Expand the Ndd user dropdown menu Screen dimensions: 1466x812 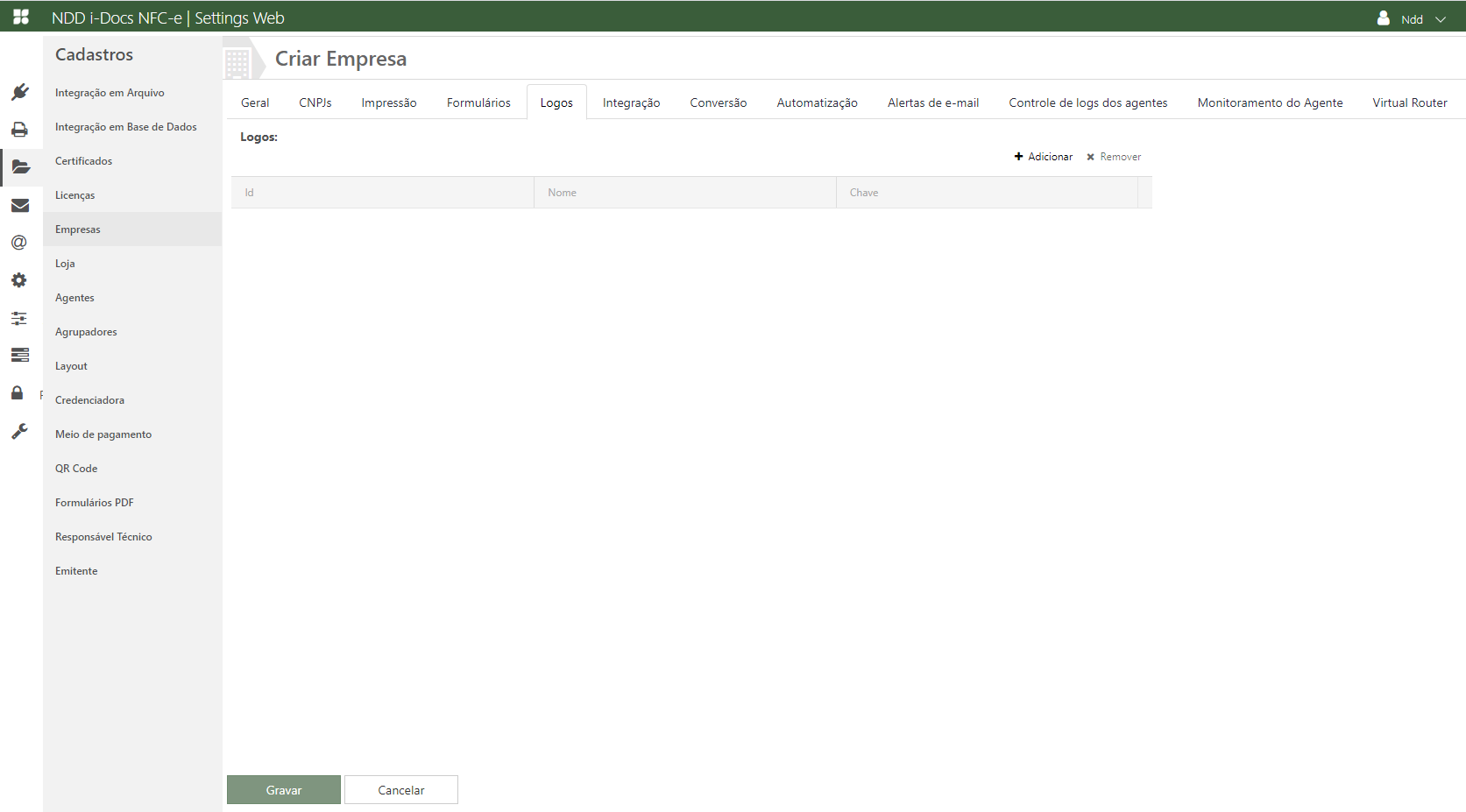click(x=1411, y=18)
